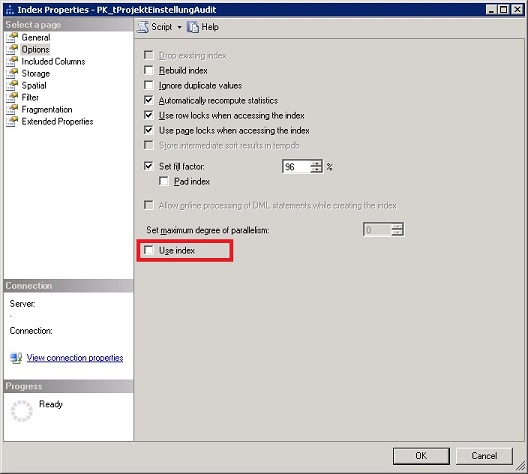
Task: Open the Extended Properties page
Action: [x=57, y=122]
